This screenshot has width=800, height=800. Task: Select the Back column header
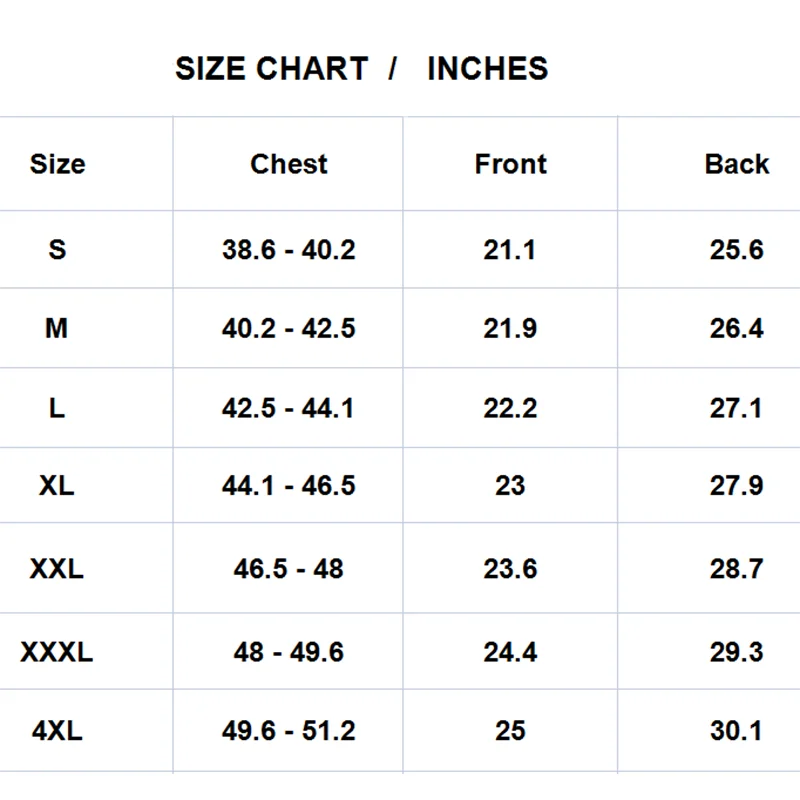[737, 164]
